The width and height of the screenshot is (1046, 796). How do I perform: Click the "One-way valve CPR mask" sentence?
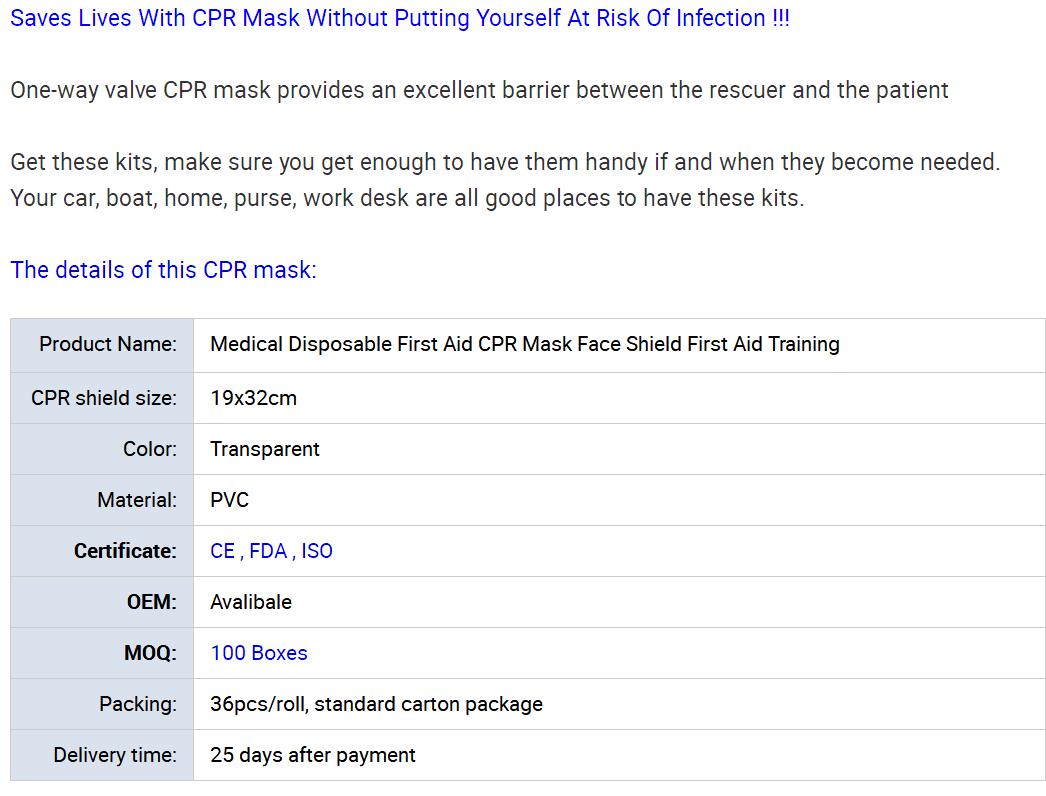click(479, 90)
